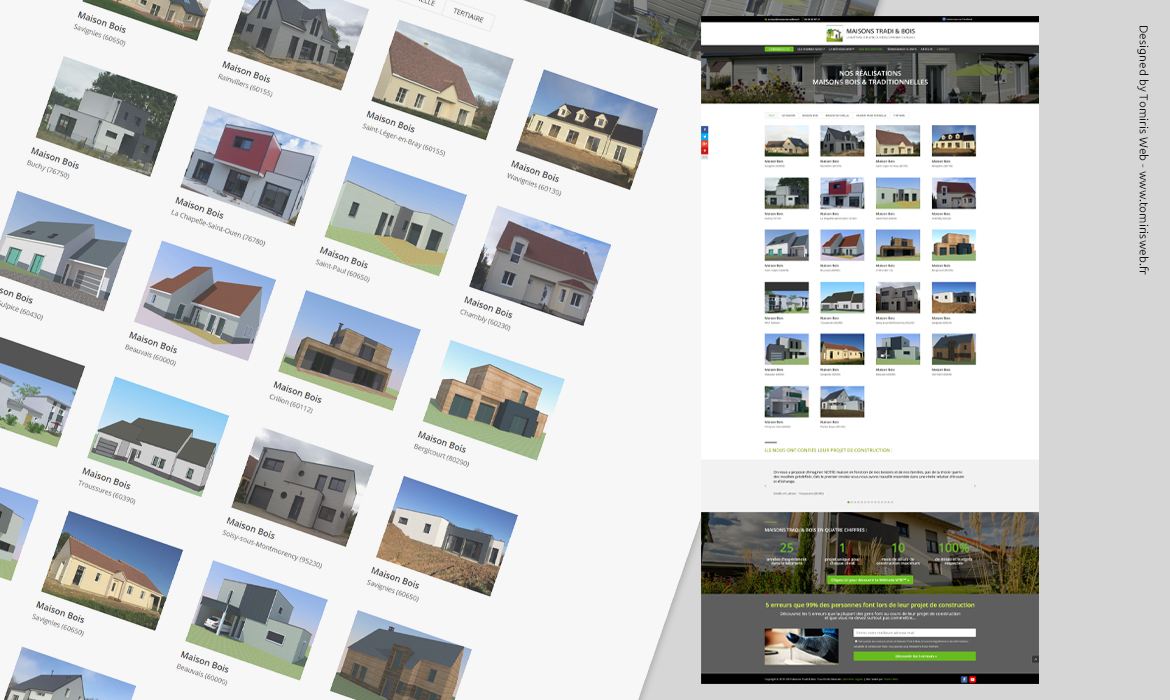1170x700 pixels.
Task: Select the first green testimonial carousel dot
Action: 848,502
